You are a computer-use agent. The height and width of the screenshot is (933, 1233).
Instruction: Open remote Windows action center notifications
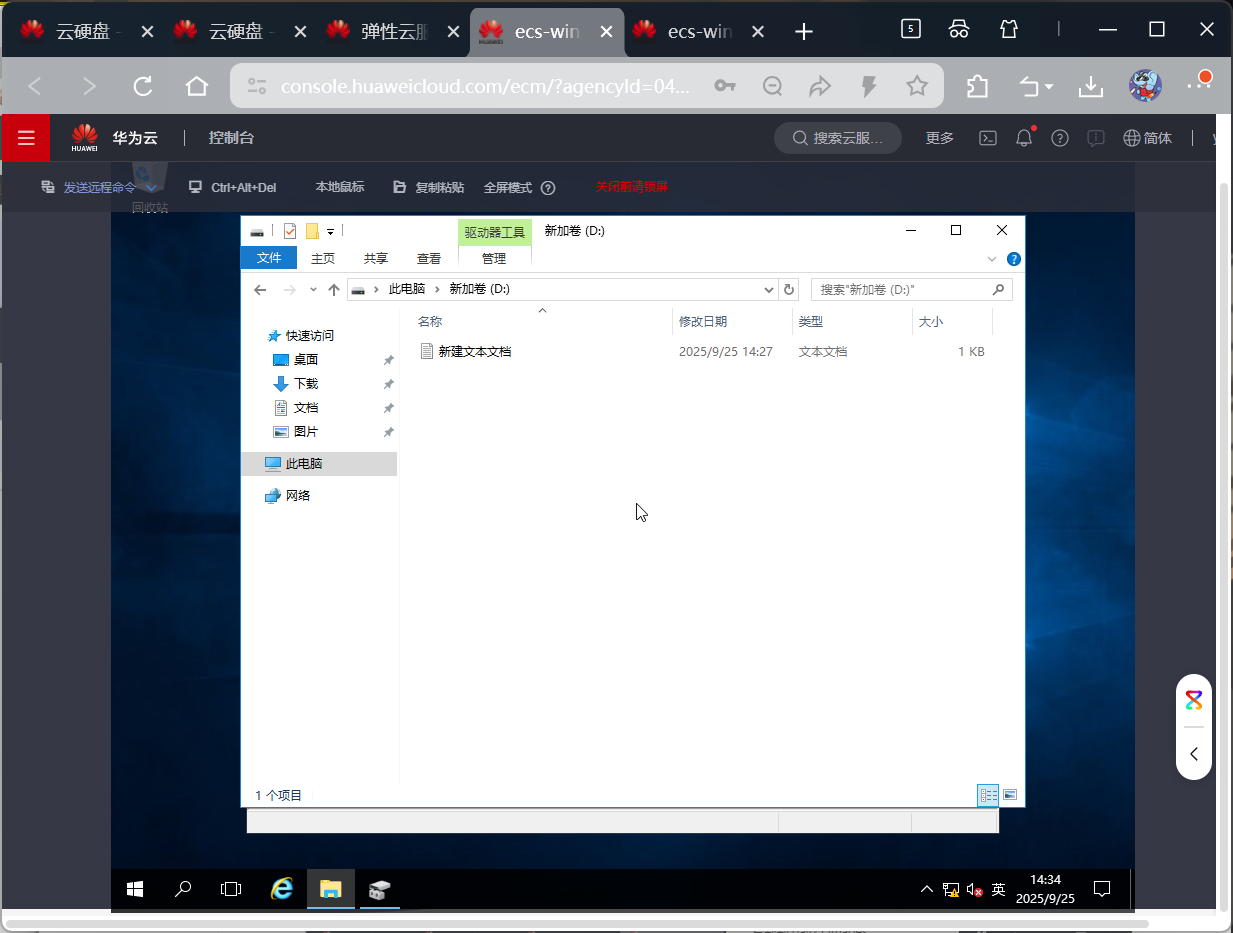pyautogui.click(x=1102, y=888)
